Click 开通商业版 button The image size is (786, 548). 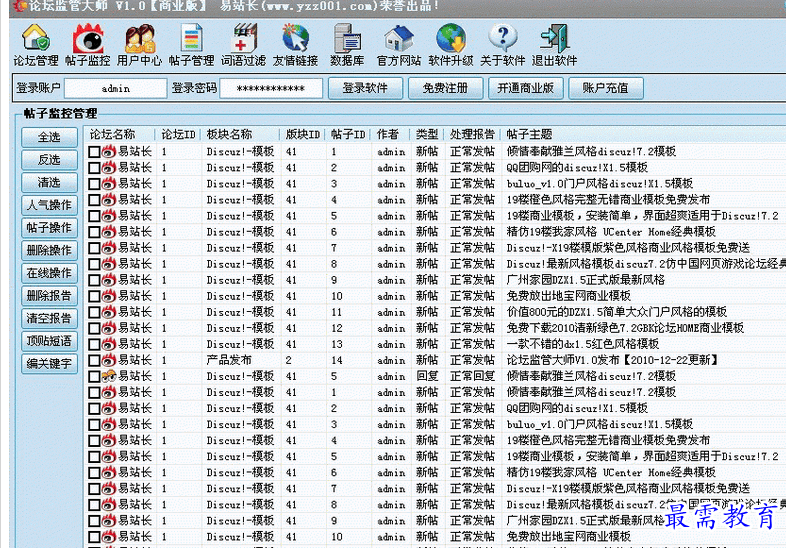[x=525, y=88]
